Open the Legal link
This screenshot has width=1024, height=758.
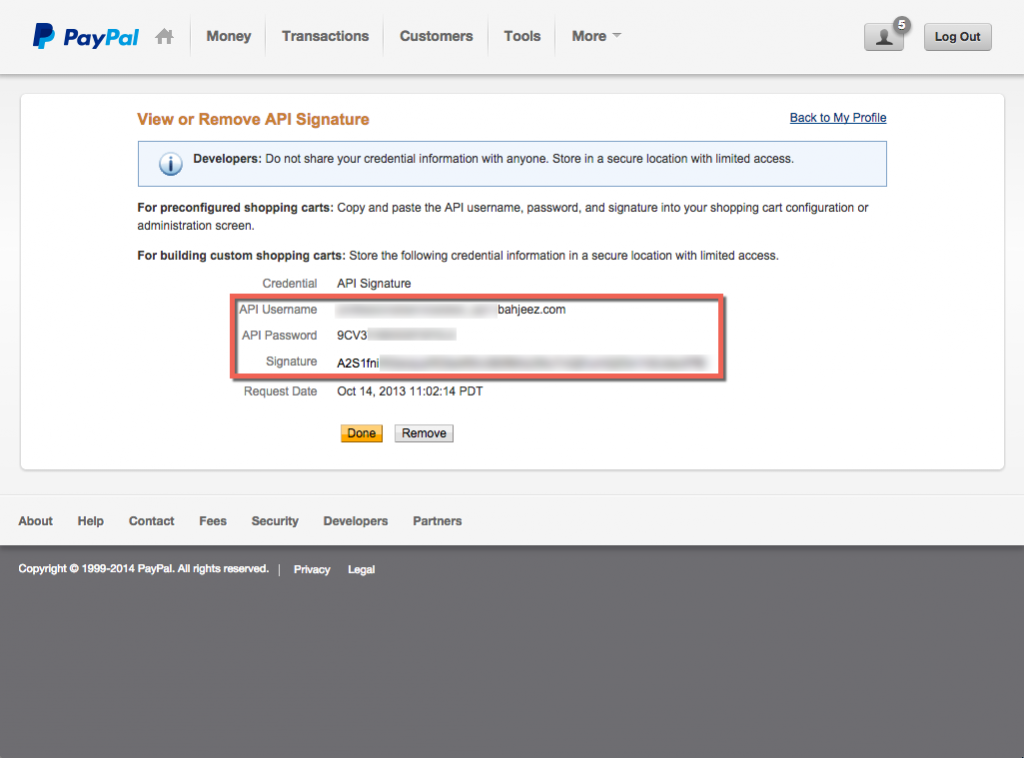pos(361,569)
